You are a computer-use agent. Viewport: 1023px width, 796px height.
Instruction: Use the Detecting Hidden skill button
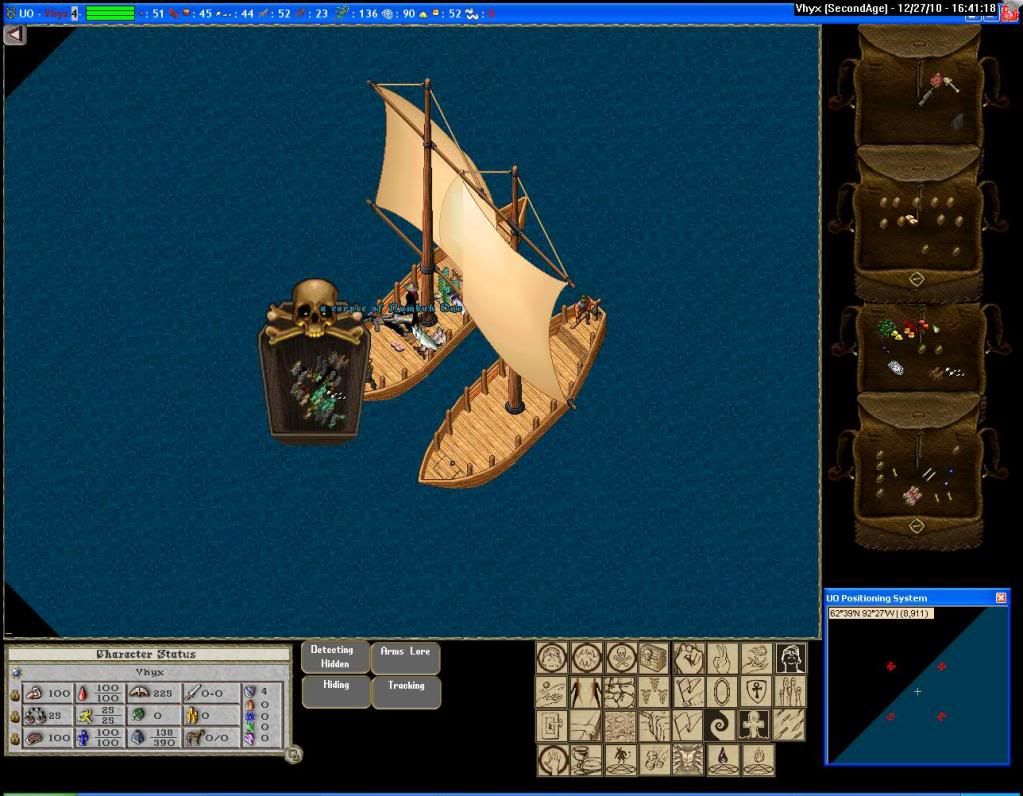[335, 657]
